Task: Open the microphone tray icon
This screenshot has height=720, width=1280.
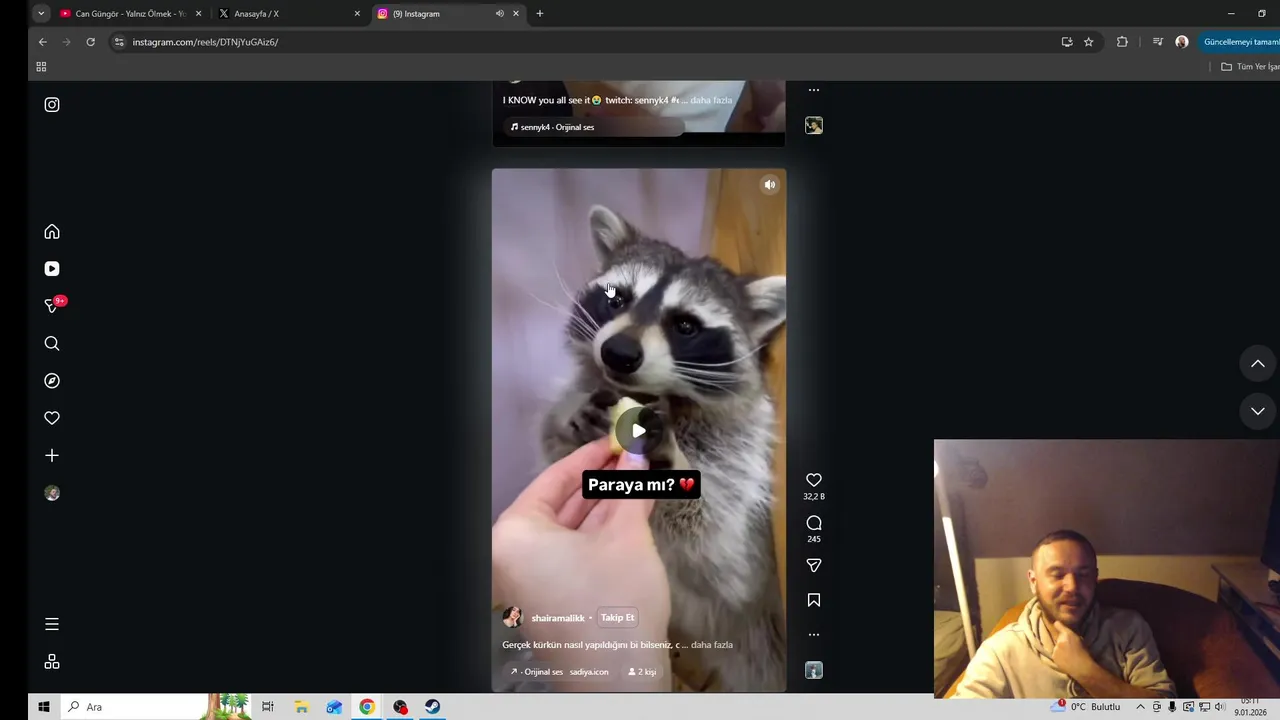Action: [1172, 707]
